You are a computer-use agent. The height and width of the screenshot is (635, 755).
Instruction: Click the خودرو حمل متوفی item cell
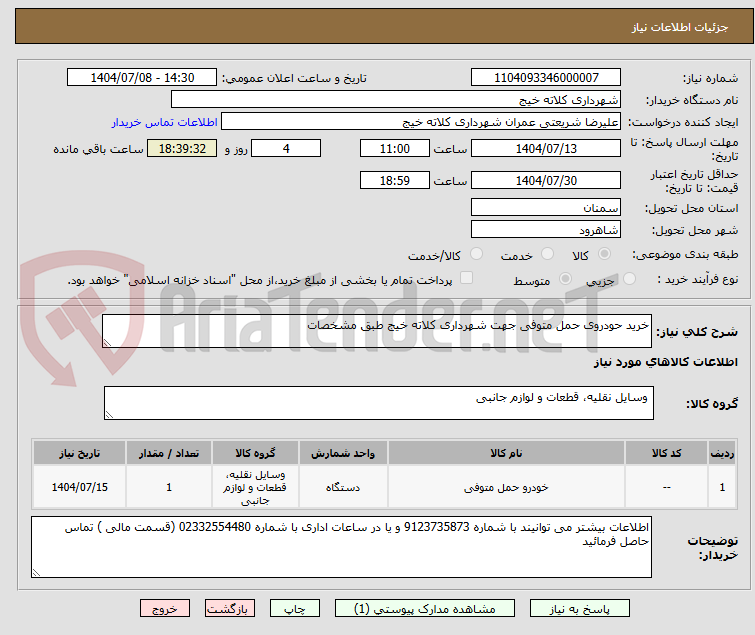click(x=506, y=487)
